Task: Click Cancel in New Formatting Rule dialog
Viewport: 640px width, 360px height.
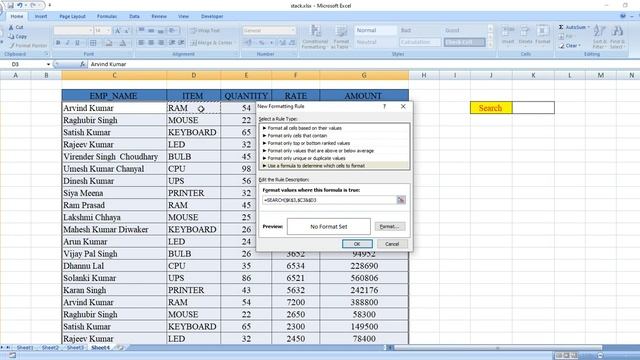Action: pos(392,244)
